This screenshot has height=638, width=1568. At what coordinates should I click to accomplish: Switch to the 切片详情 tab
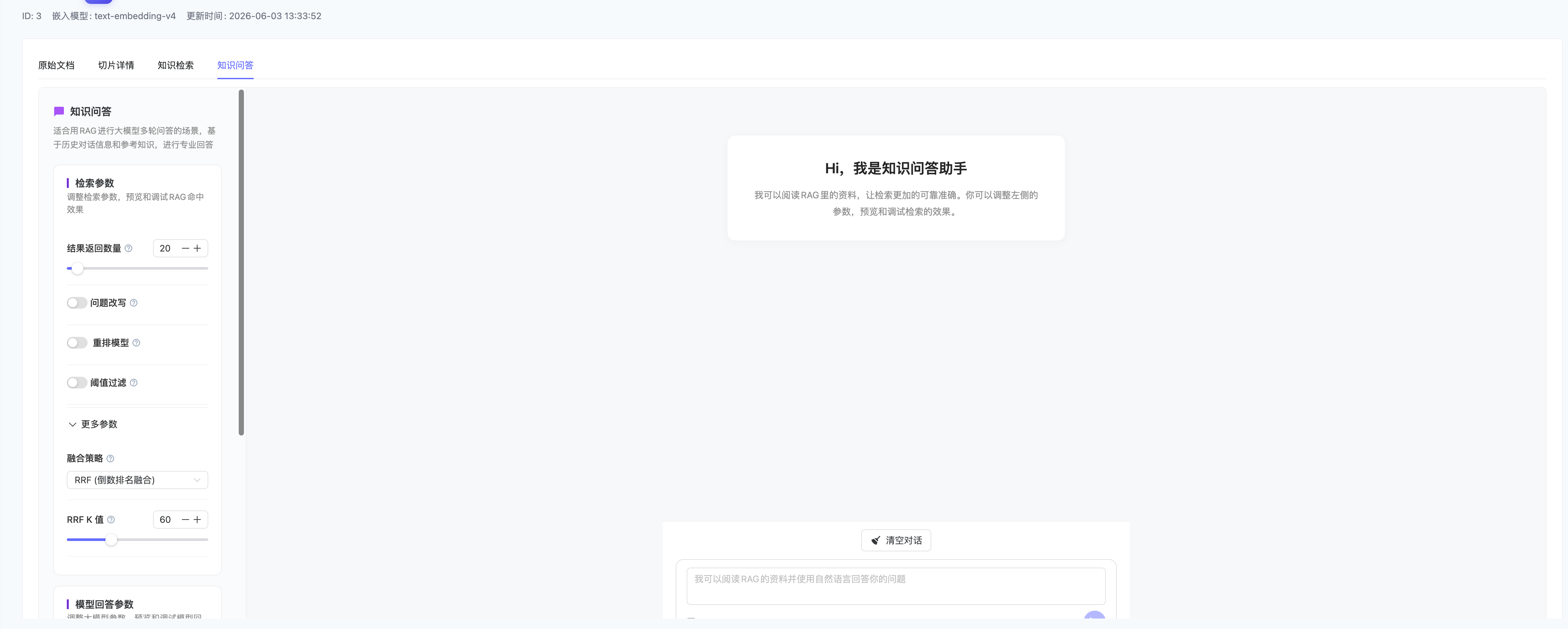click(116, 65)
